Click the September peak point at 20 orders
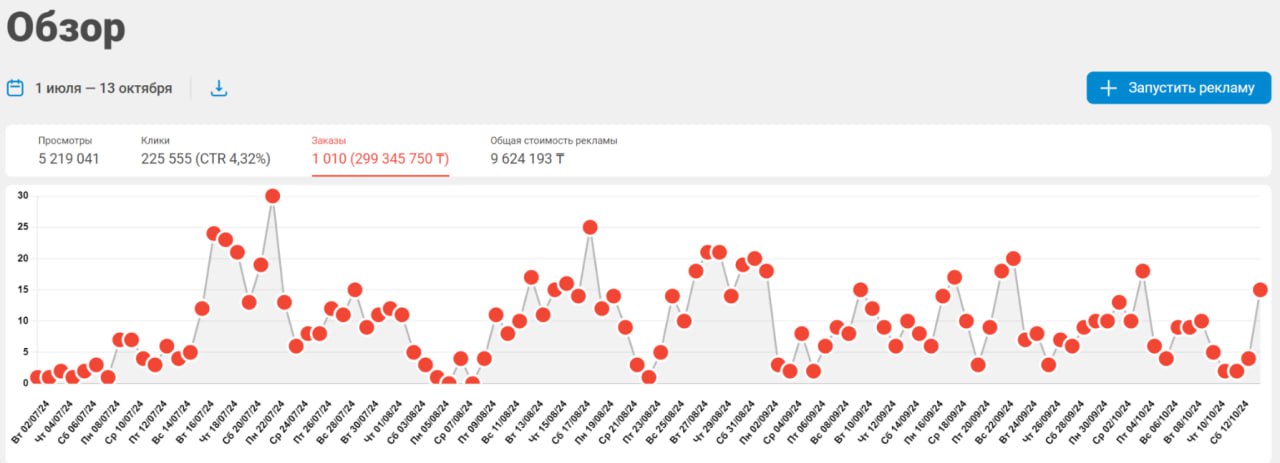Screen dimensions: 1280x463 pos(1013,258)
